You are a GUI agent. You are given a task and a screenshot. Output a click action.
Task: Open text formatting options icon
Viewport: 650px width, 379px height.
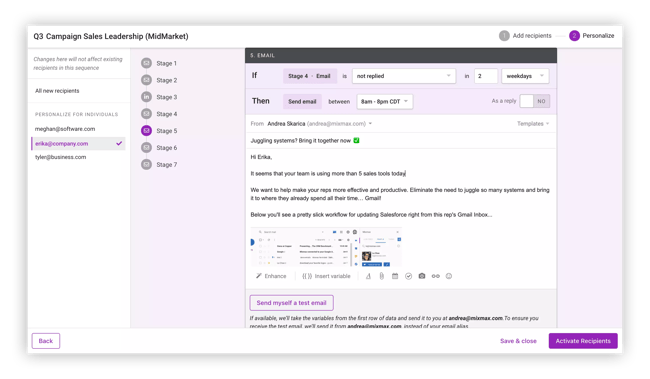point(368,276)
